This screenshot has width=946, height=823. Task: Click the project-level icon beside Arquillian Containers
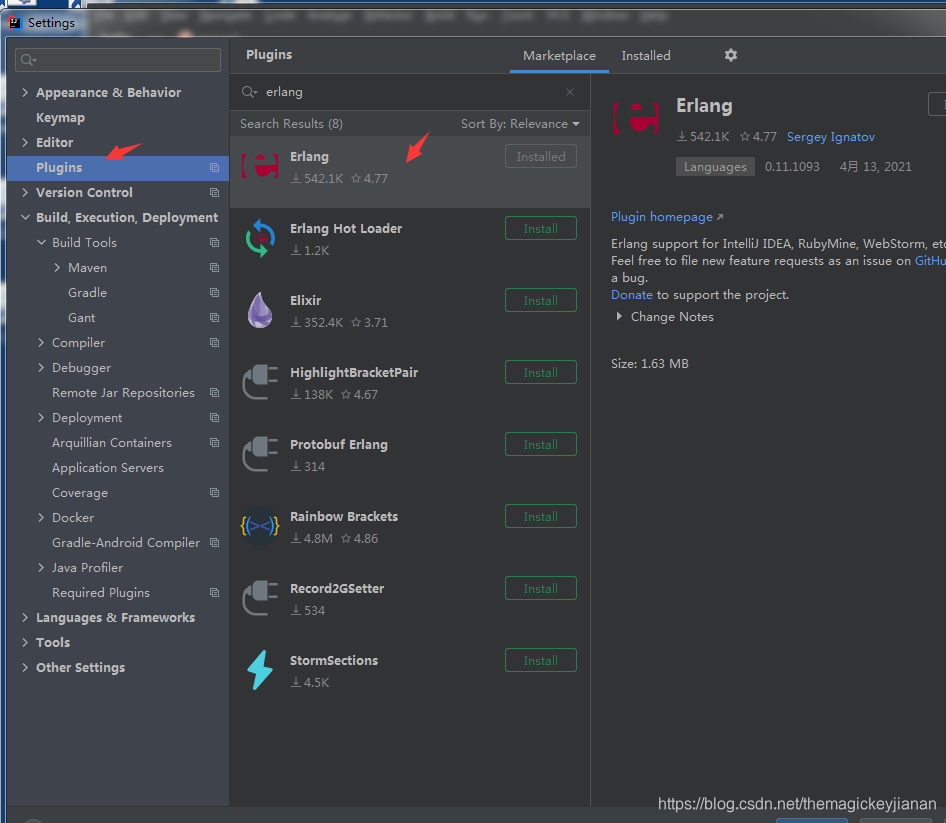(214, 443)
